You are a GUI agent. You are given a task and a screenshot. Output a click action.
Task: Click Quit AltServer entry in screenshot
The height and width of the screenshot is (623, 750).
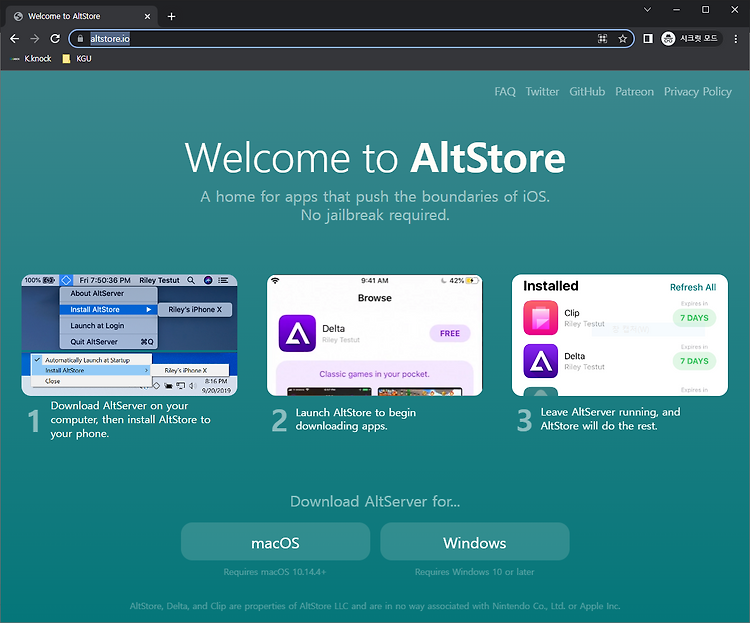click(x=109, y=342)
